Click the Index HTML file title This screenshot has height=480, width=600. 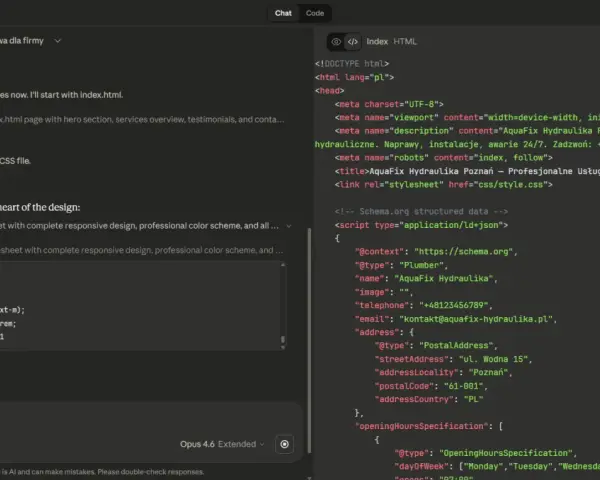(391, 41)
